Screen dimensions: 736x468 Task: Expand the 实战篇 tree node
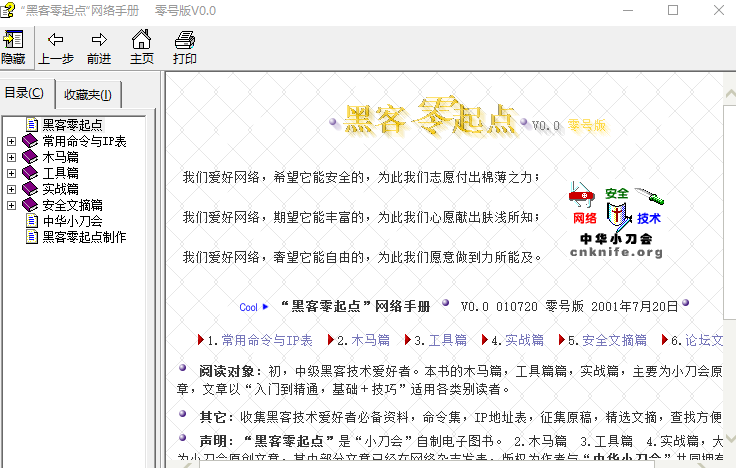pos(12,189)
